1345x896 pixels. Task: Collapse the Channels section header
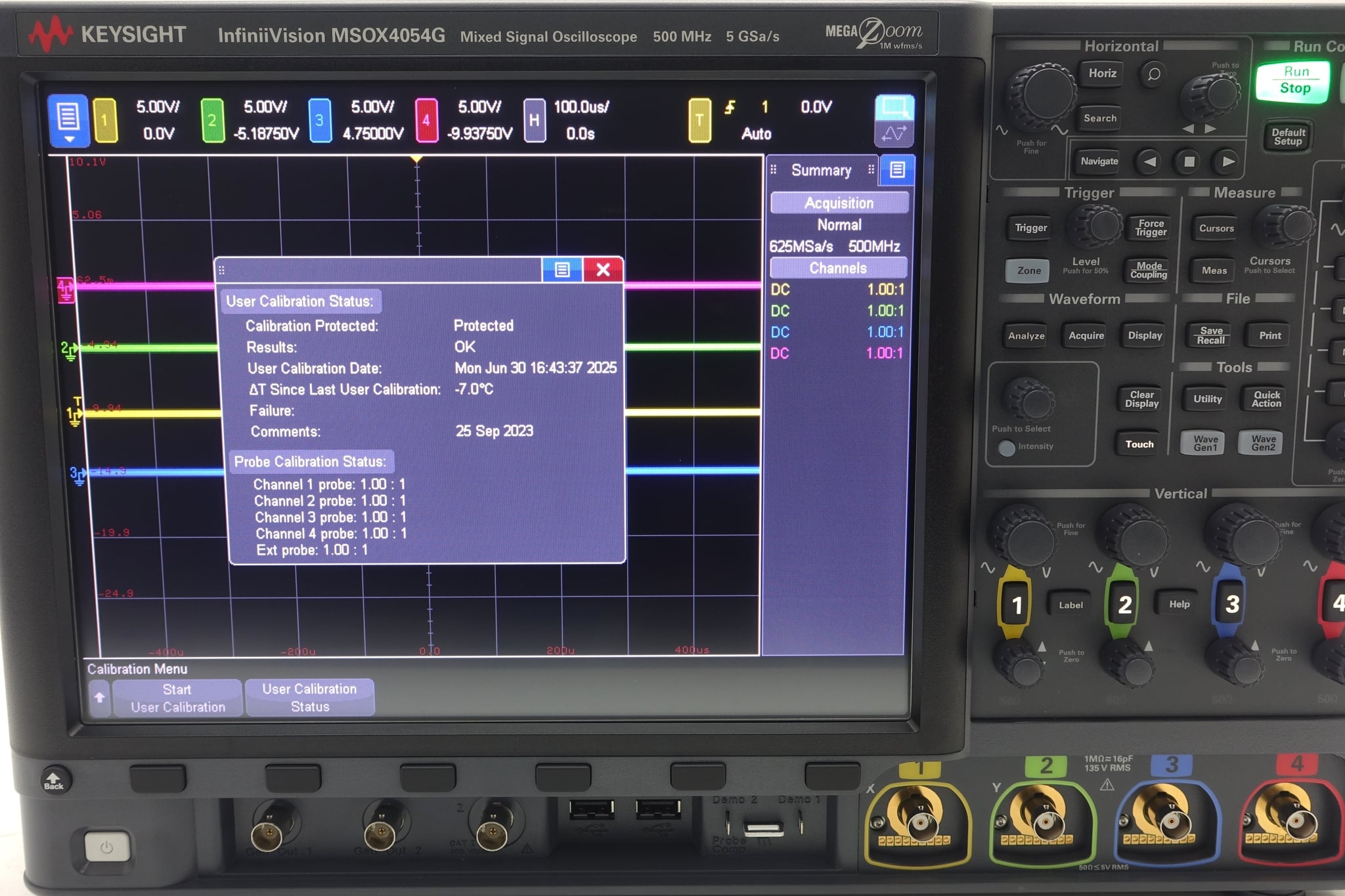tap(839, 267)
